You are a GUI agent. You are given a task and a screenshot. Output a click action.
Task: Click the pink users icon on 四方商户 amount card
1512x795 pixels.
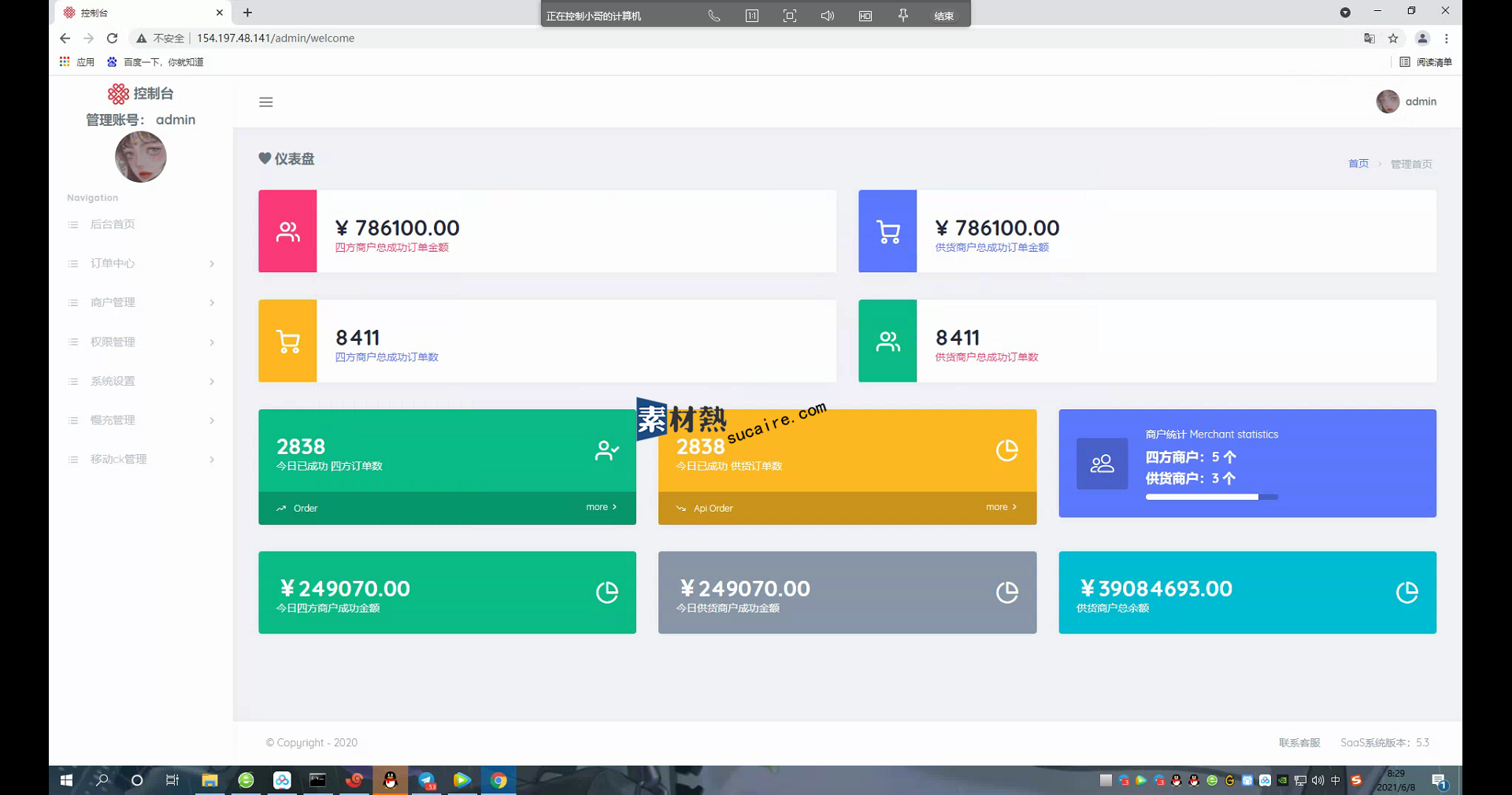click(288, 231)
